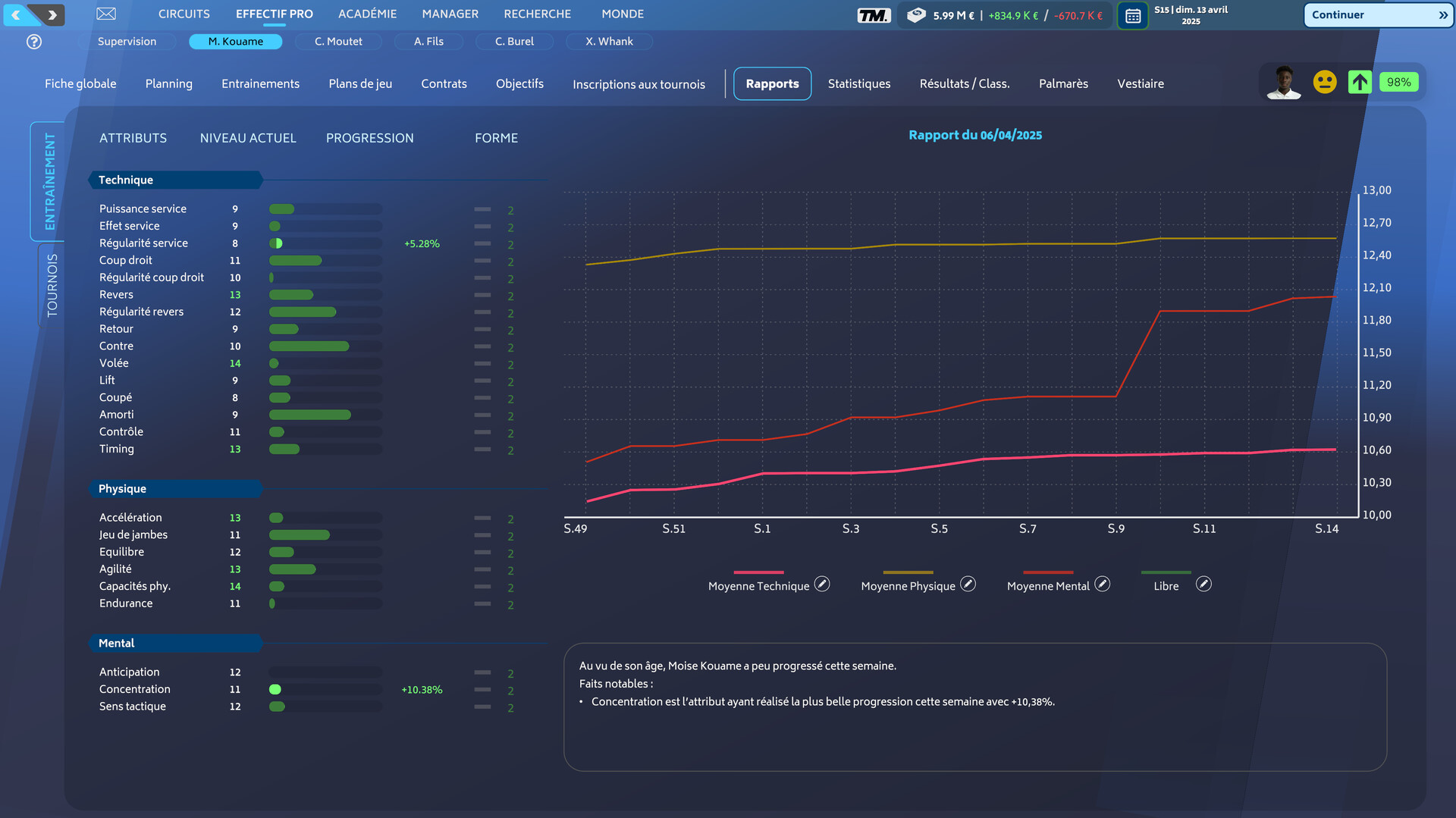The height and width of the screenshot is (818, 1456).
Task: Switch to the Statistiques tab
Action: point(858,84)
